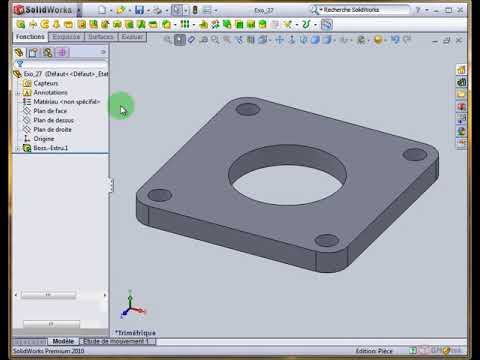The height and width of the screenshot is (360, 480).
Task: Open the dropdown arrow next to Save
Action: tap(148, 11)
